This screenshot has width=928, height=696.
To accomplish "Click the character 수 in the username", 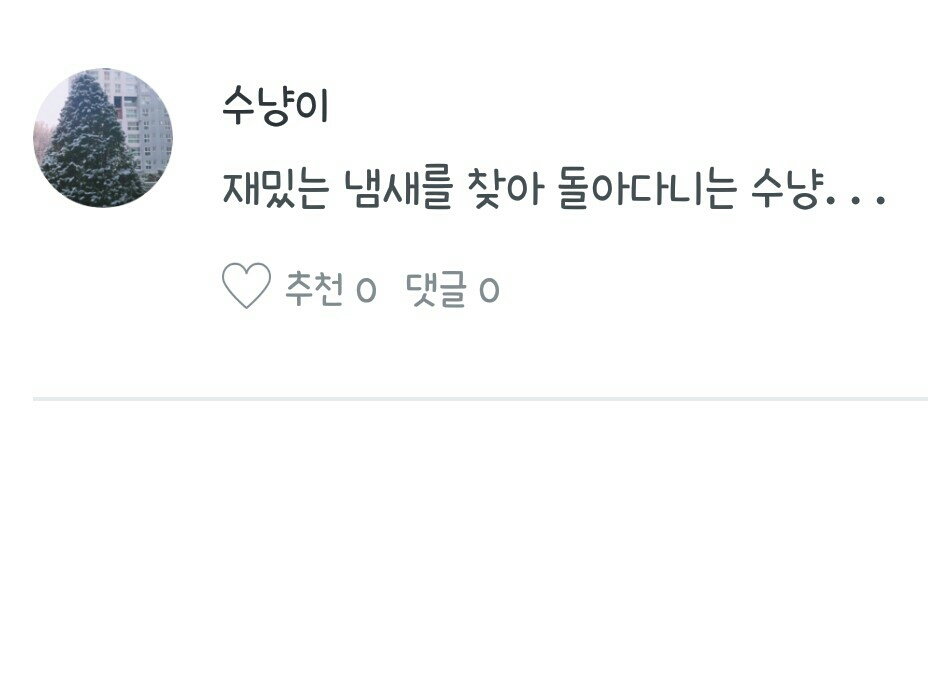I will 240,106.
